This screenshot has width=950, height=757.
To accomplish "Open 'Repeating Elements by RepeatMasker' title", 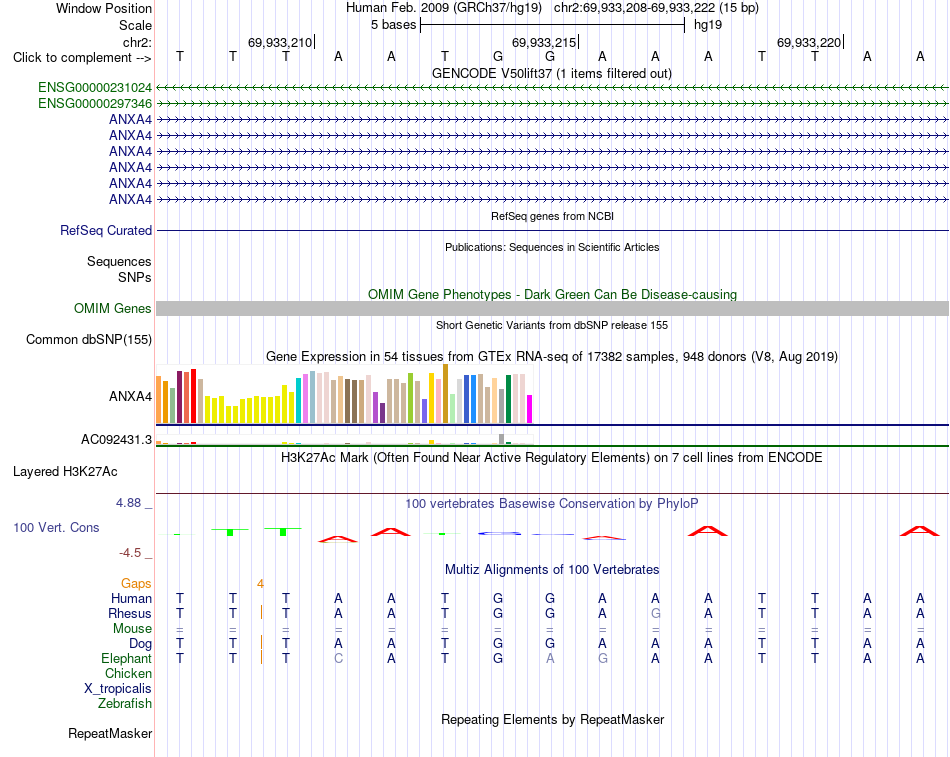I will (x=552, y=719).
